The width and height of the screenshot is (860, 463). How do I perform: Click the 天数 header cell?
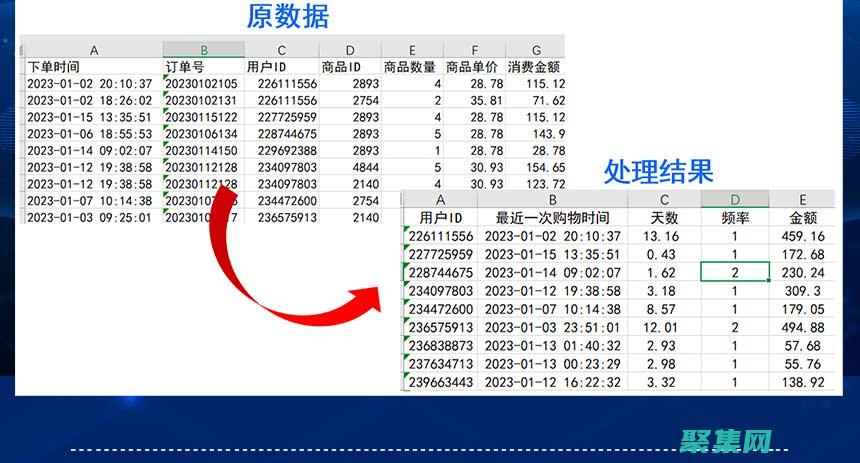coord(664,217)
